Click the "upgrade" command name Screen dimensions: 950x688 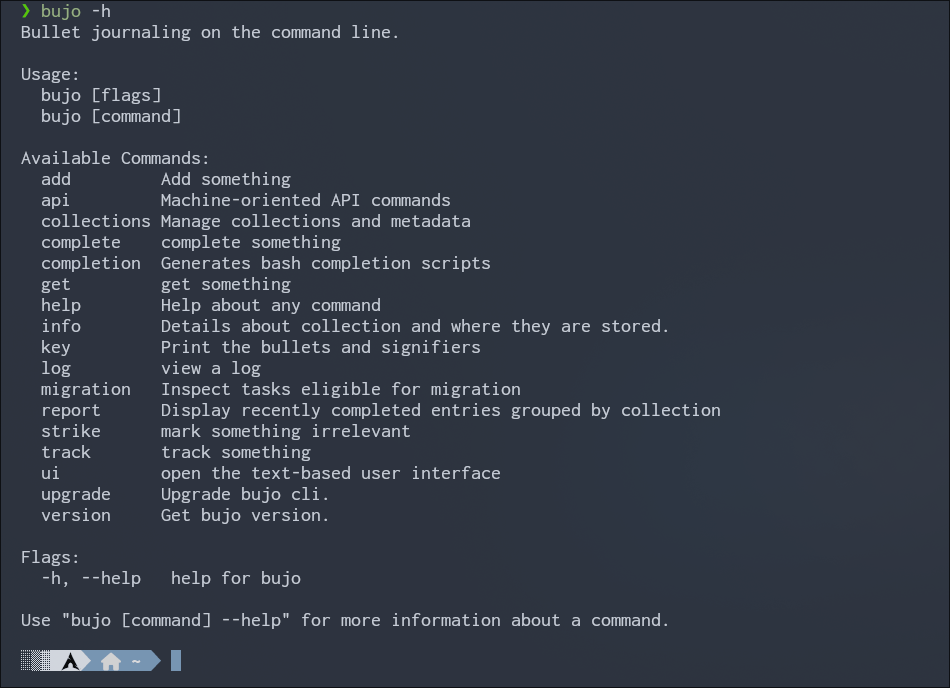[76, 494]
